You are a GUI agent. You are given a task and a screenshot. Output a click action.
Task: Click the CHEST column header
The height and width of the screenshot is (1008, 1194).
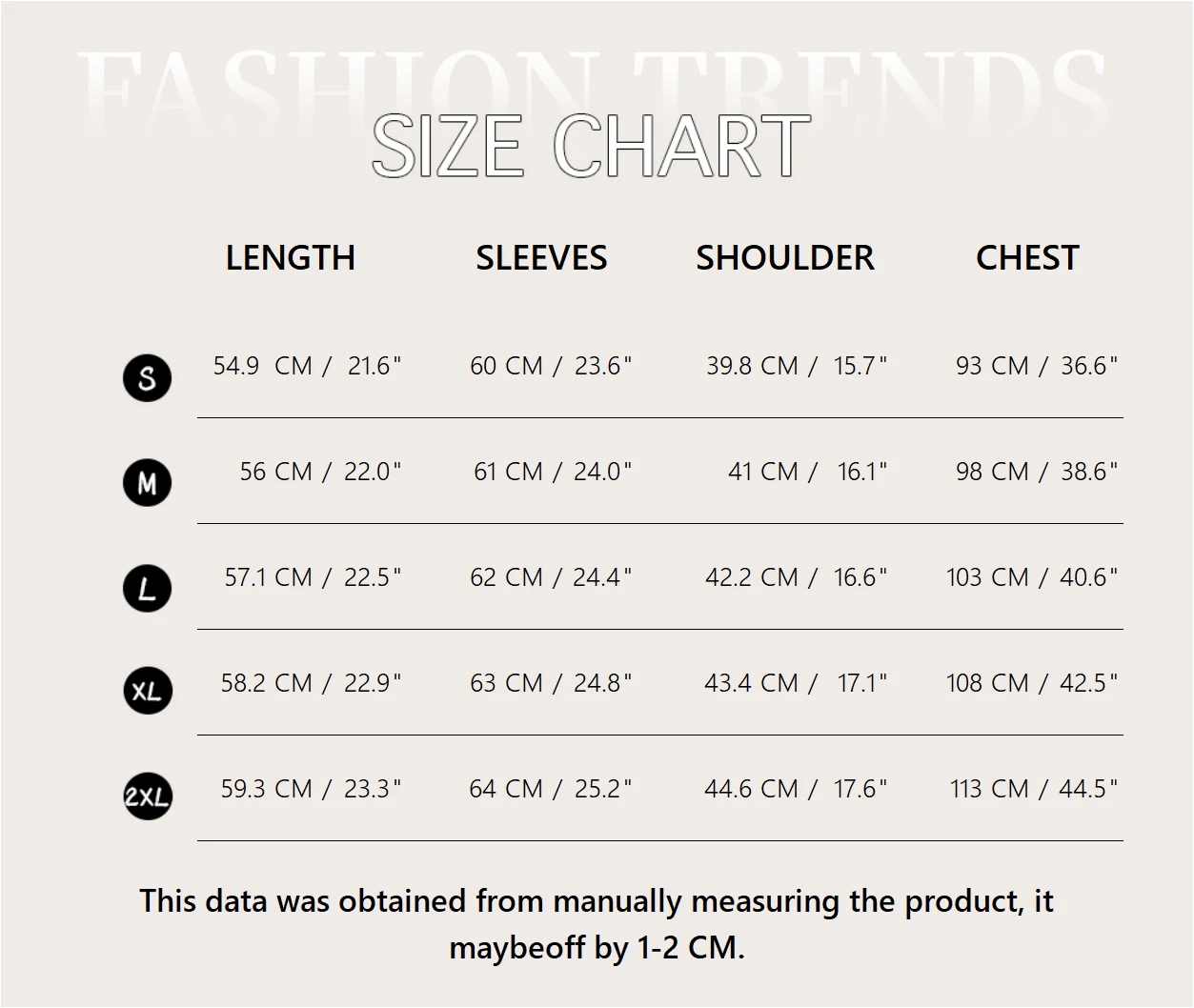click(1027, 258)
